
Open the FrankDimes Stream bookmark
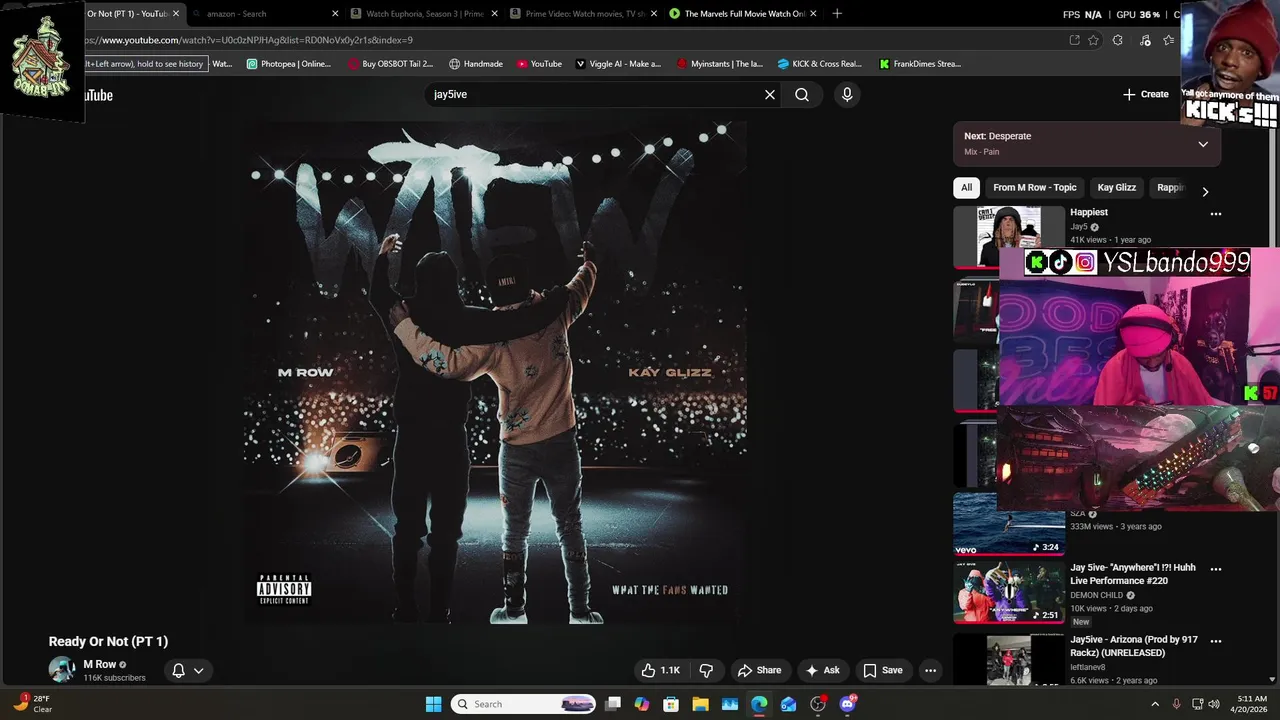920,64
